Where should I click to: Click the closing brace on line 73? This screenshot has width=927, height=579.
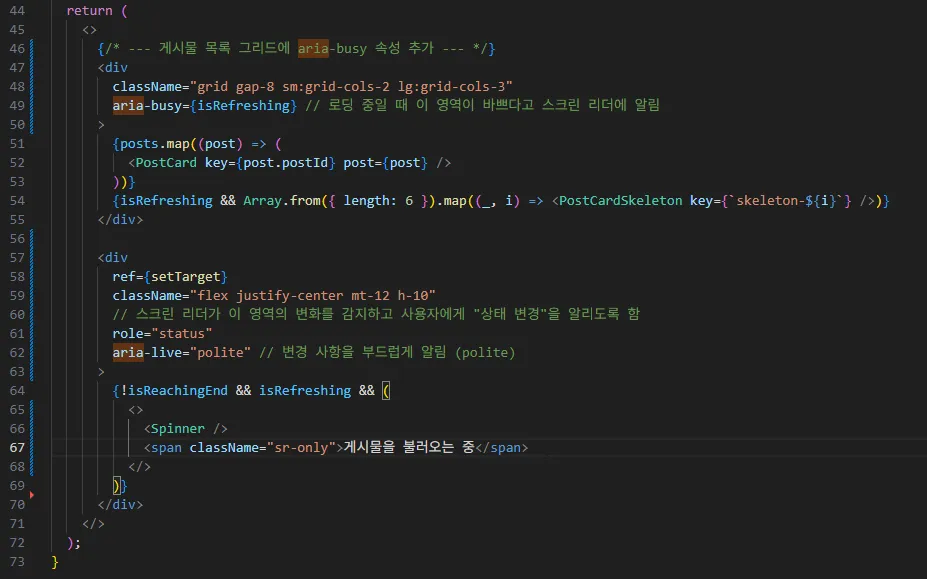click(53, 561)
